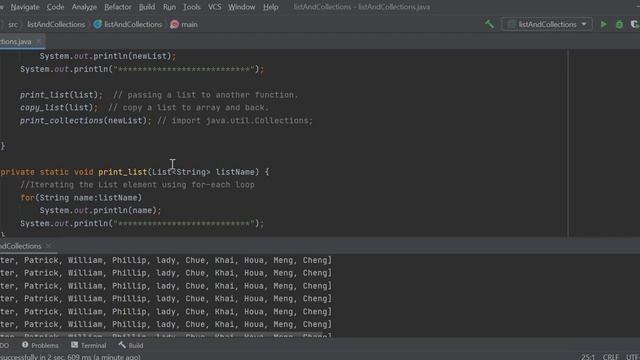This screenshot has width=640, height=360.
Task: Click the first listAndCollections package breadcrumb
Action: click(x=56, y=24)
